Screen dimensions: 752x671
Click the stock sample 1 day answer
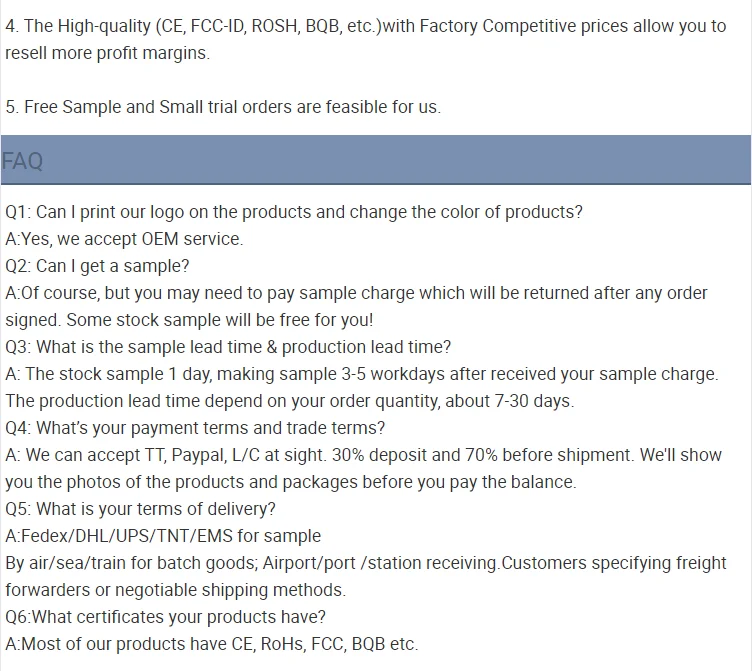coord(362,374)
